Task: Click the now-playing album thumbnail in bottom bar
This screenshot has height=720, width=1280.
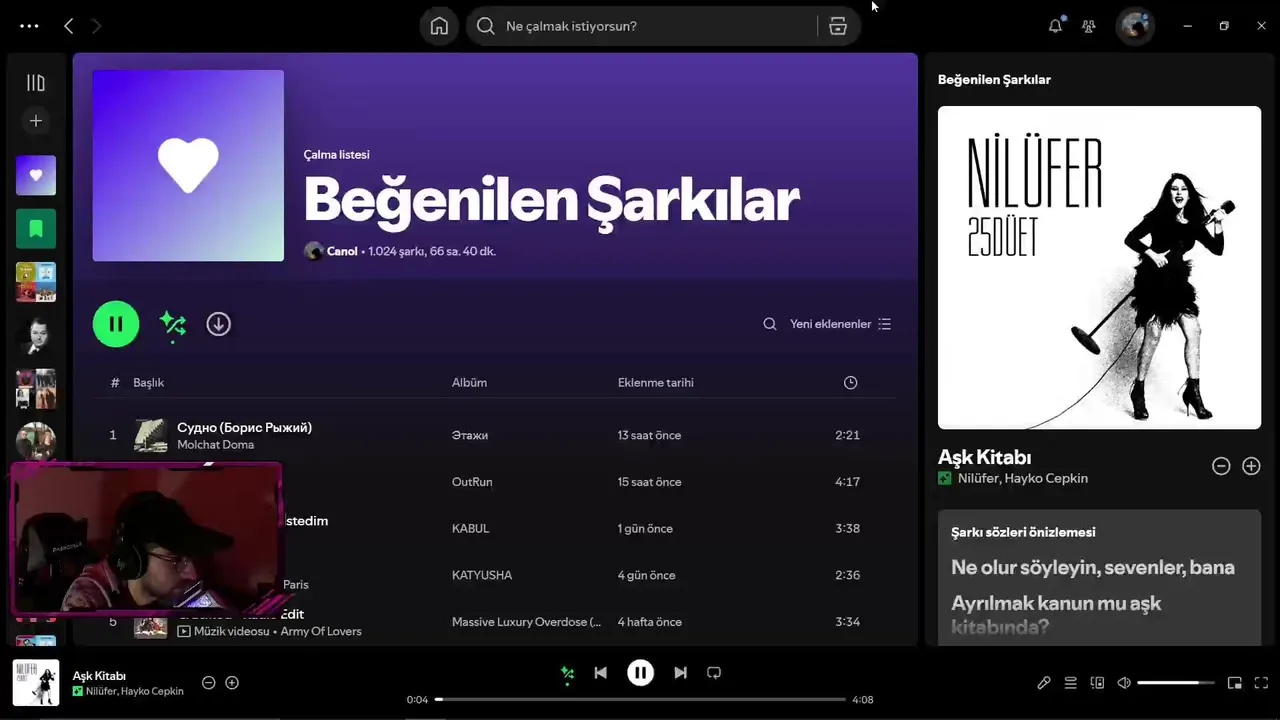Action: click(36, 683)
